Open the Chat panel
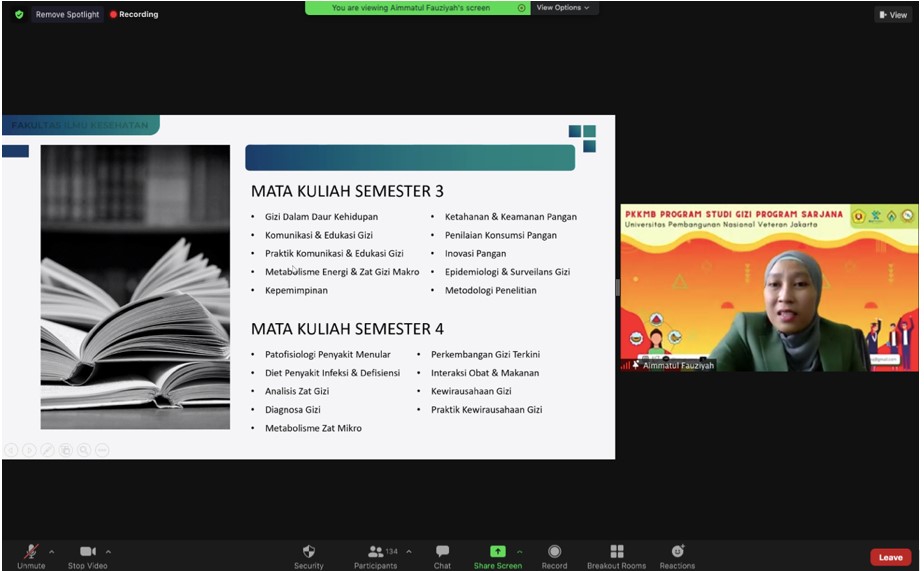The width and height of the screenshot is (924, 571). pos(442,551)
